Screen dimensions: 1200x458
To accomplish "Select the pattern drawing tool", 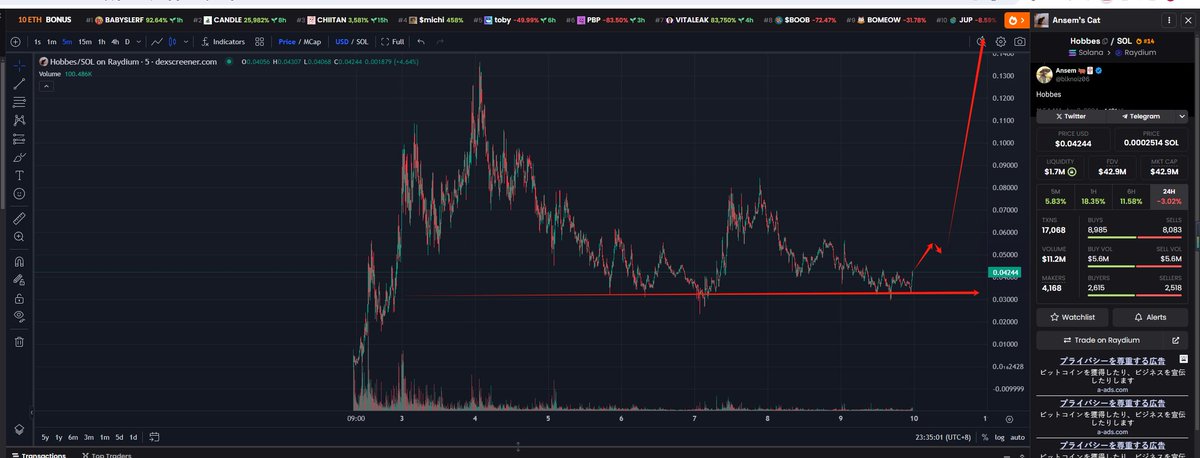I will tap(18, 120).
